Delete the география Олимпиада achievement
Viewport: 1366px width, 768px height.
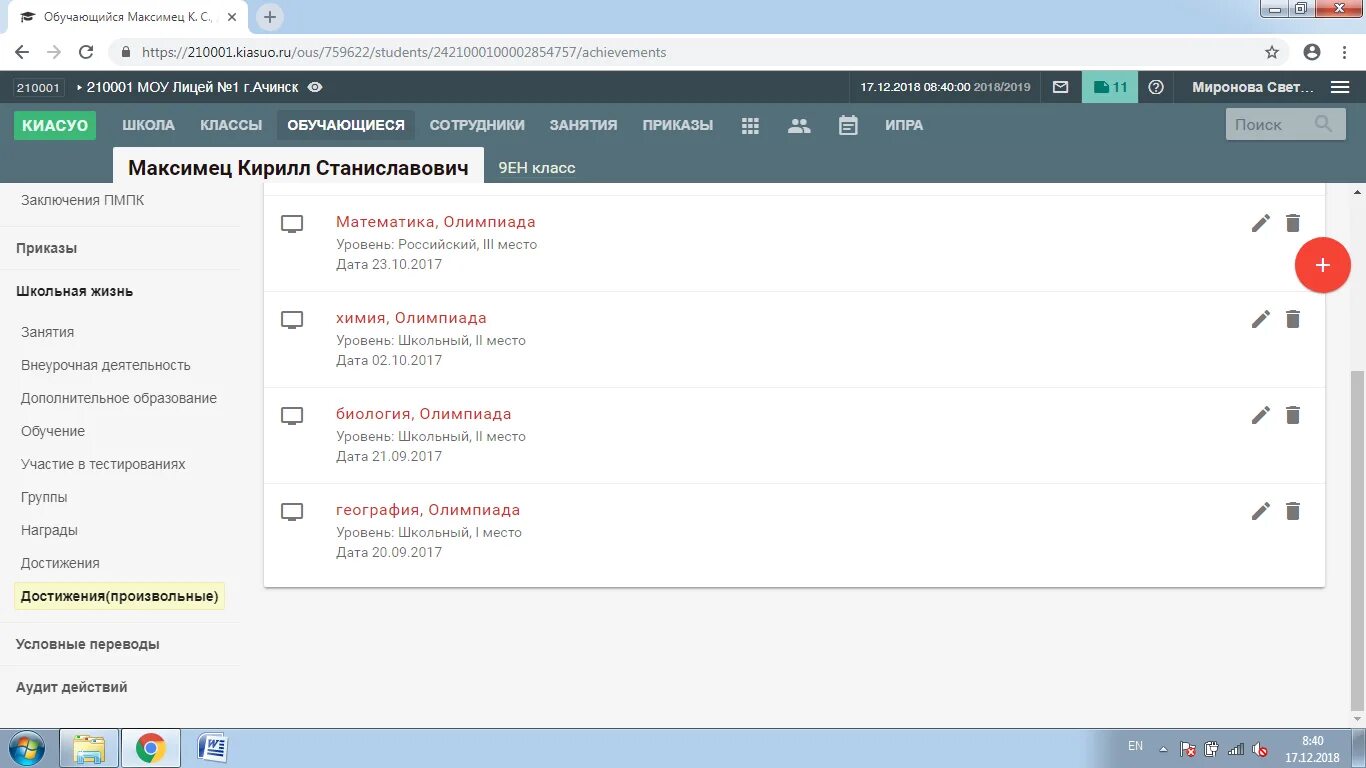click(1293, 511)
